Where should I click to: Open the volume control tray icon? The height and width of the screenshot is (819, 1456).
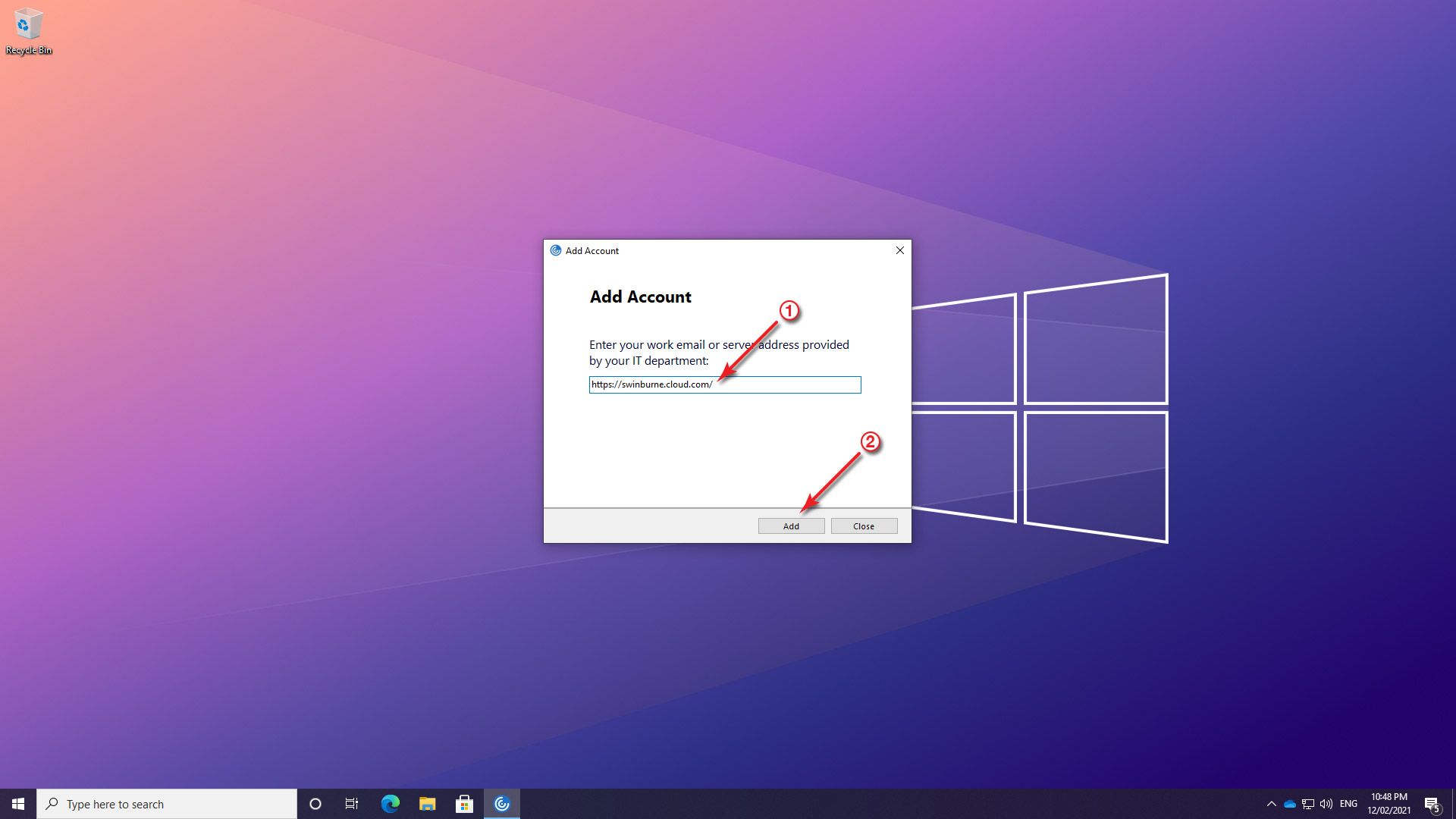pyautogui.click(x=1326, y=804)
